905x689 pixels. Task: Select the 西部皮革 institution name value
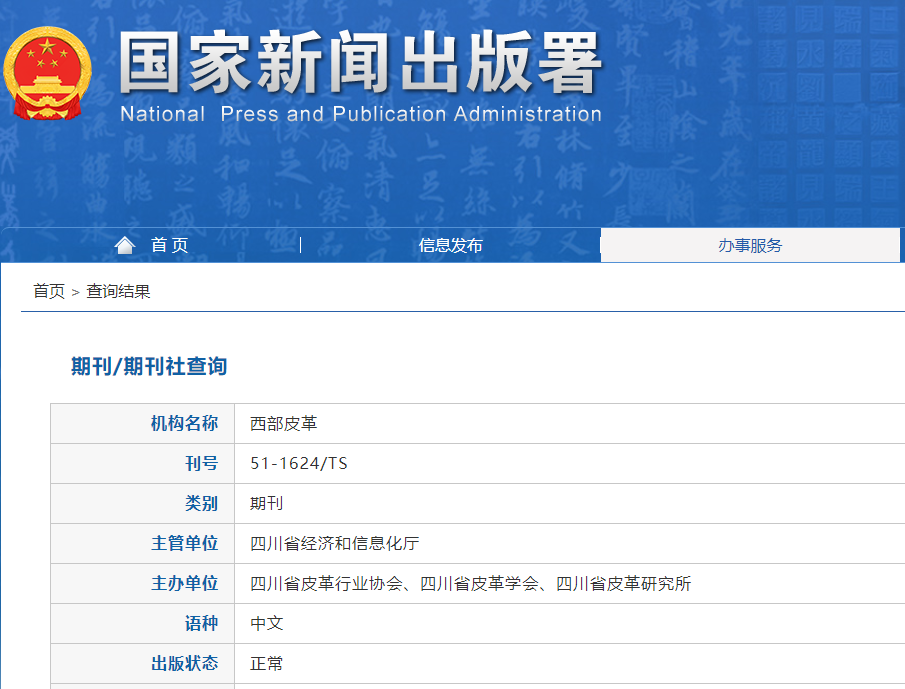pyautogui.click(x=283, y=423)
